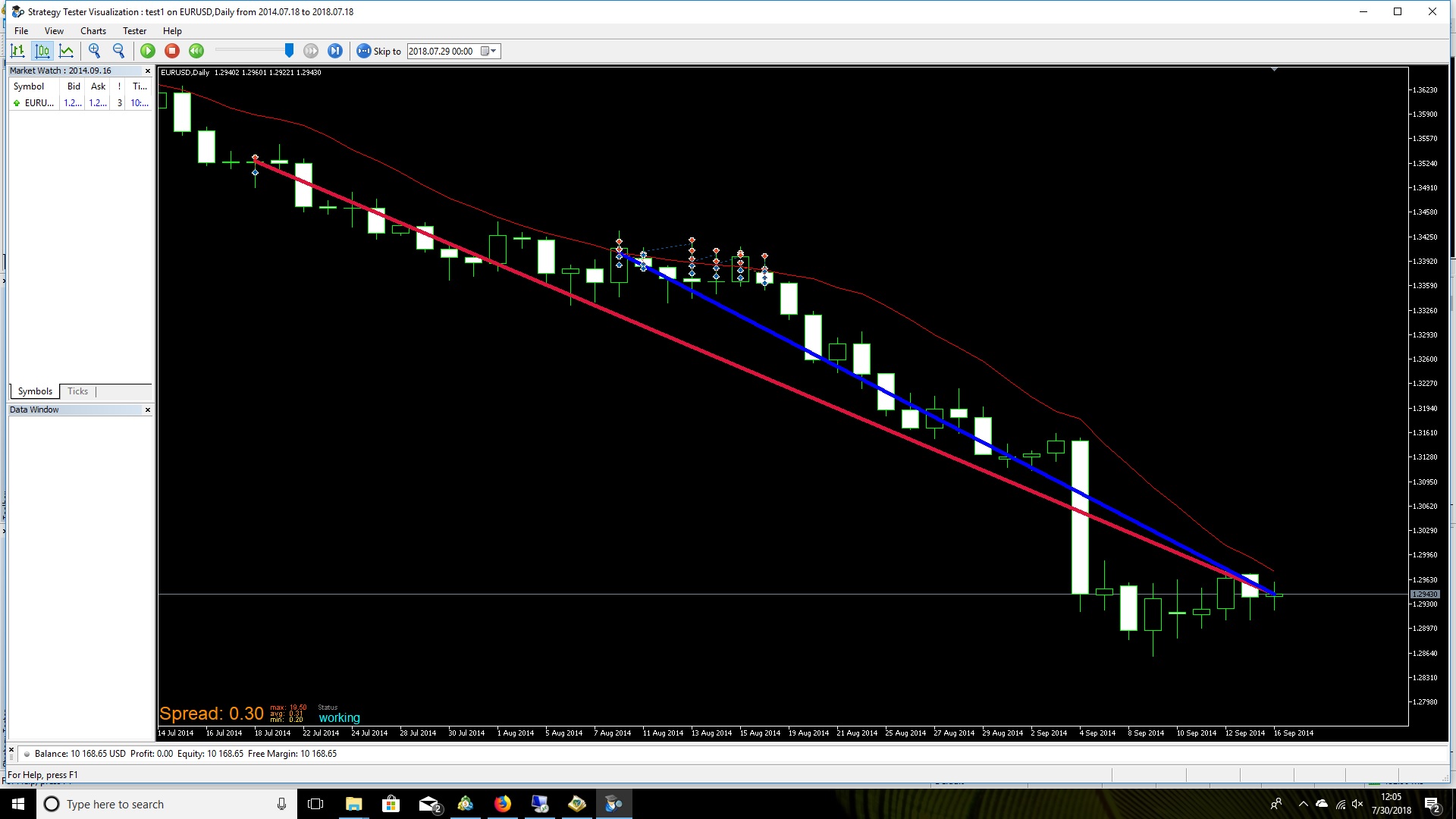The height and width of the screenshot is (819, 1456).
Task: Click the chart shift triangle marker at the top
Action: [x=1275, y=70]
